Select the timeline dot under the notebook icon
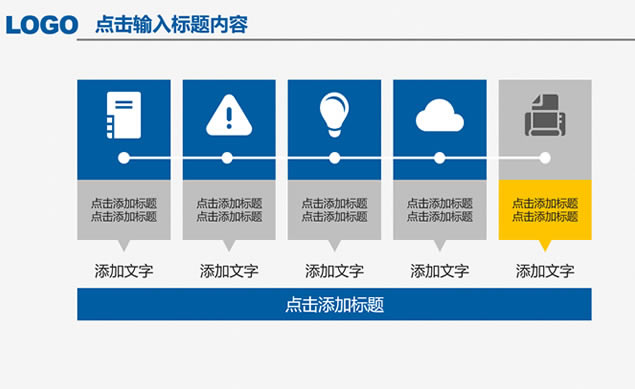The width and height of the screenshot is (635, 389). click(124, 158)
